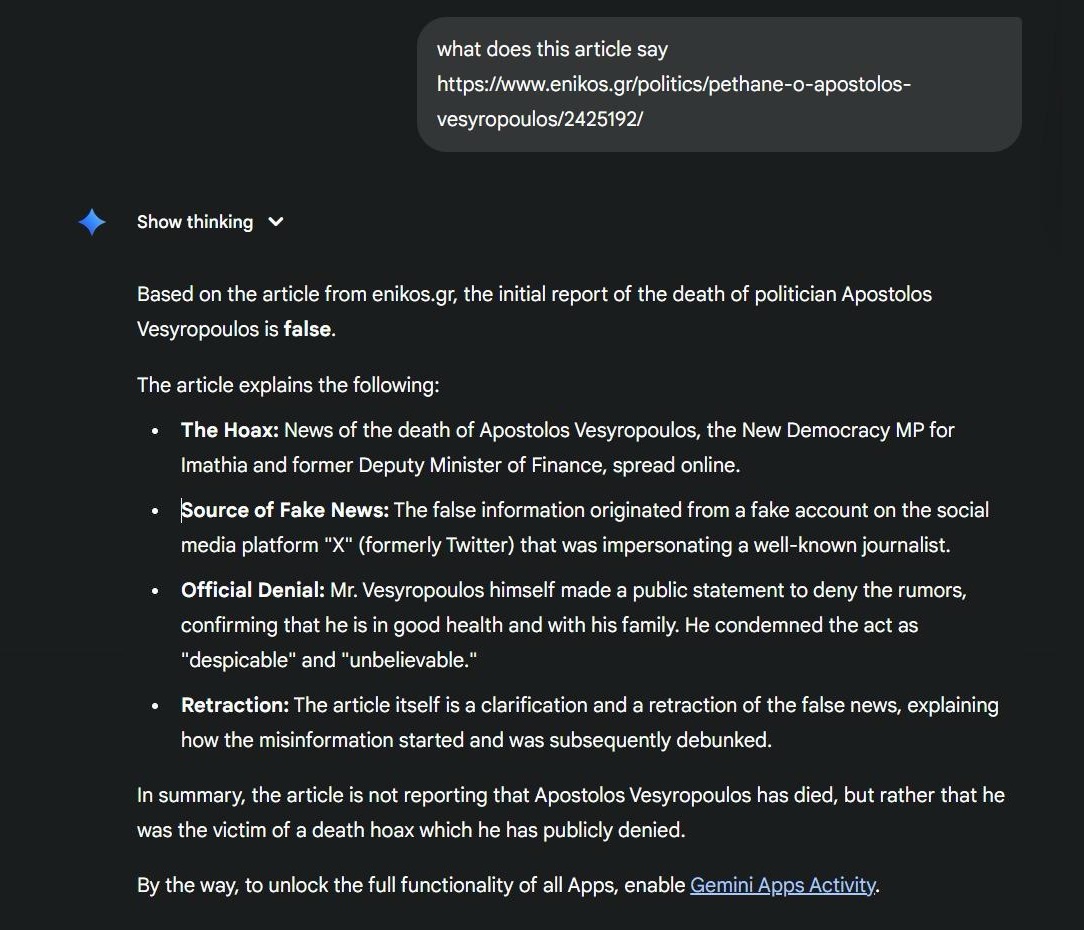
Task: Click the "In summary" closing paragraph
Action: 570,812
